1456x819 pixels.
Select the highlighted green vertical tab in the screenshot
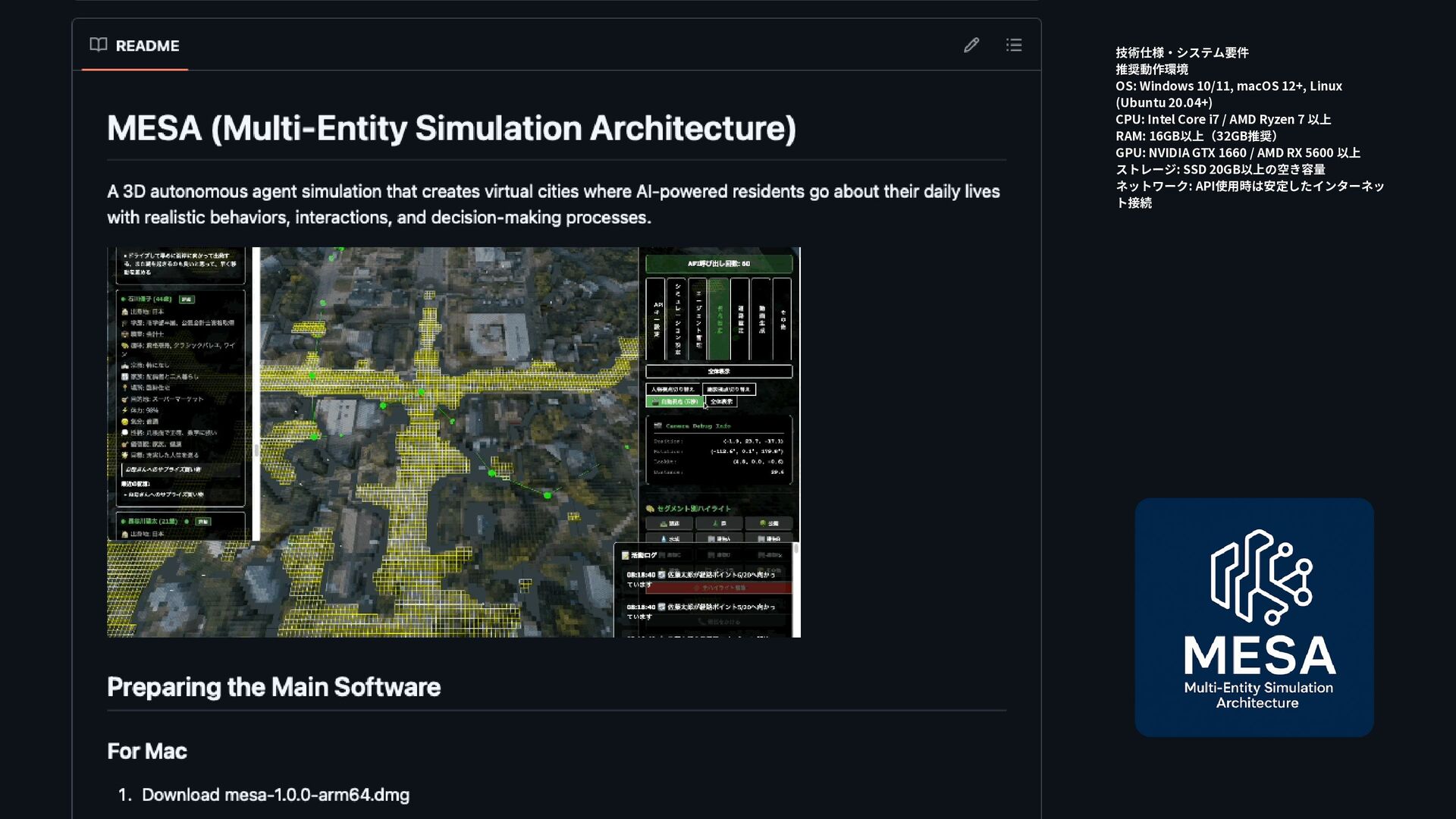tap(719, 318)
